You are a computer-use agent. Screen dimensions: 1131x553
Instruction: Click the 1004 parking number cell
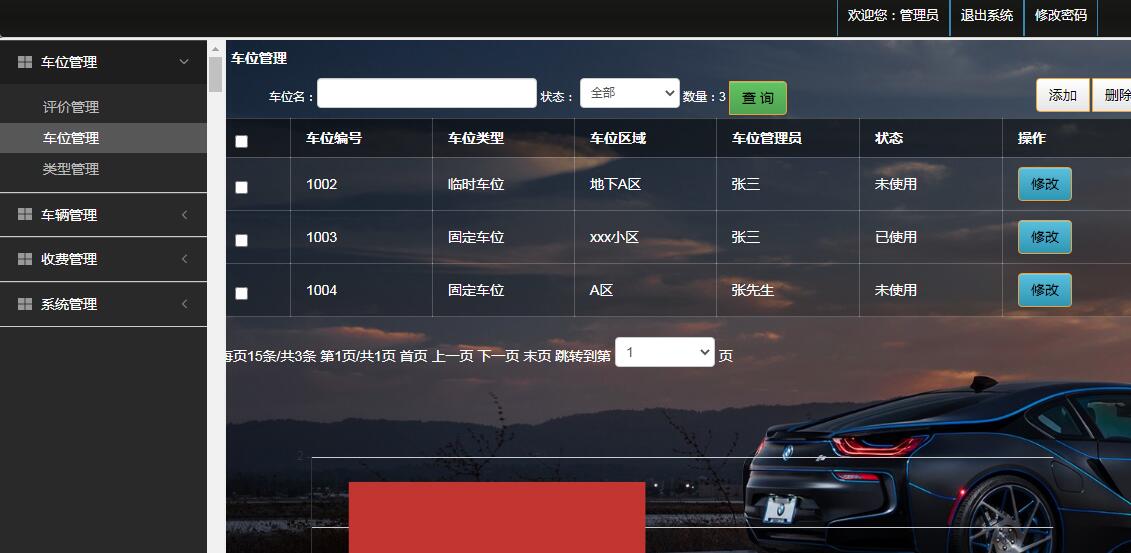[322, 290]
